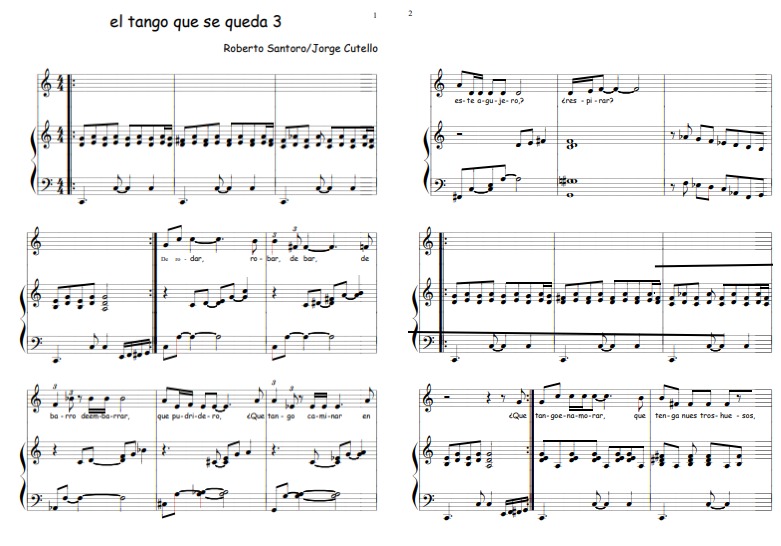Click the treble clef atop page two
This screenshot has width=781, height=546.
coord(439,83)
